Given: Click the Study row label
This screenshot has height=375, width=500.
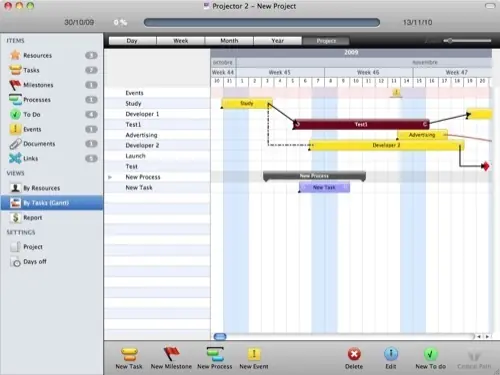Looking at the screenshot, I should (x=133, y=104).
